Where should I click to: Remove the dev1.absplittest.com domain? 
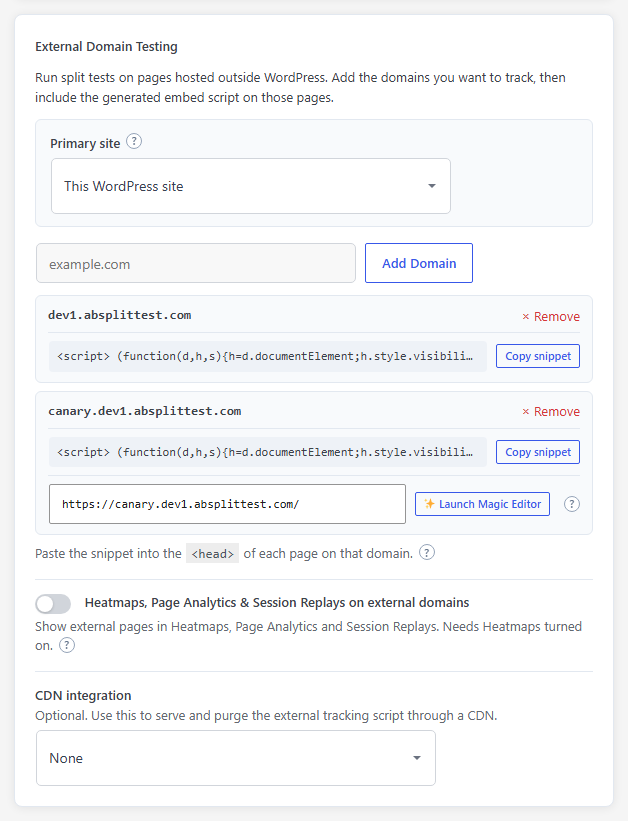(551, 317)
